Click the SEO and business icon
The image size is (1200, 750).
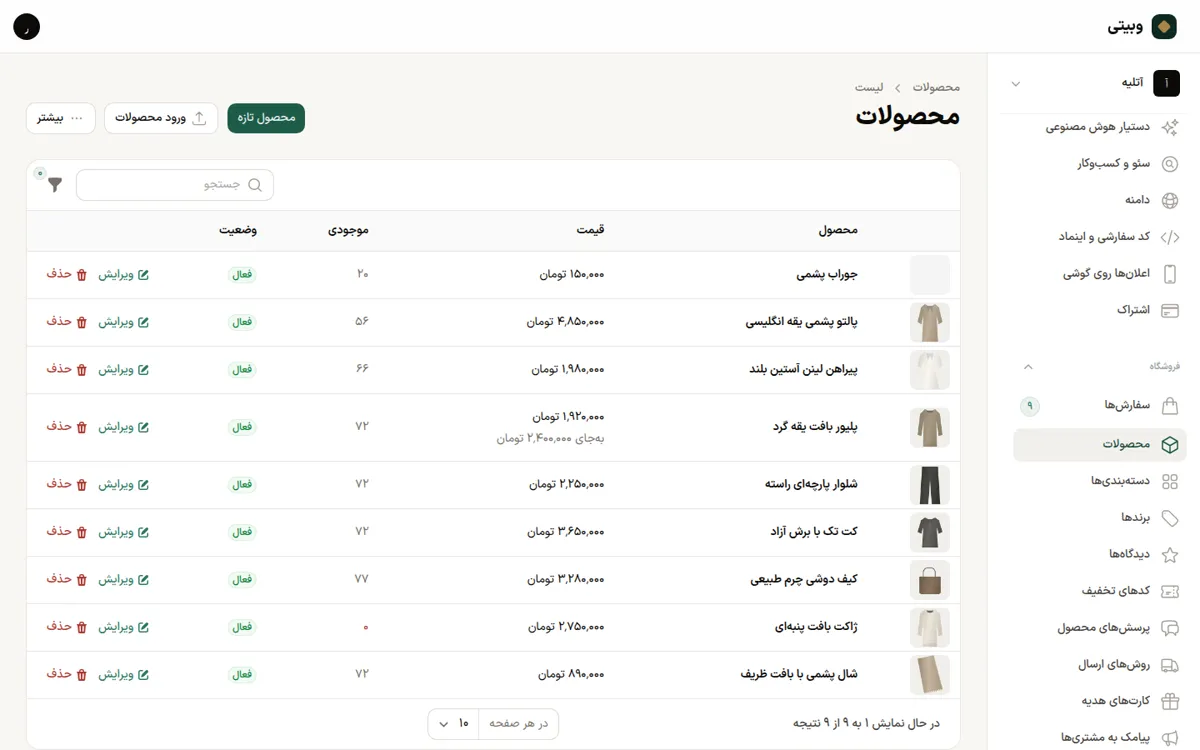[1169, 164]
